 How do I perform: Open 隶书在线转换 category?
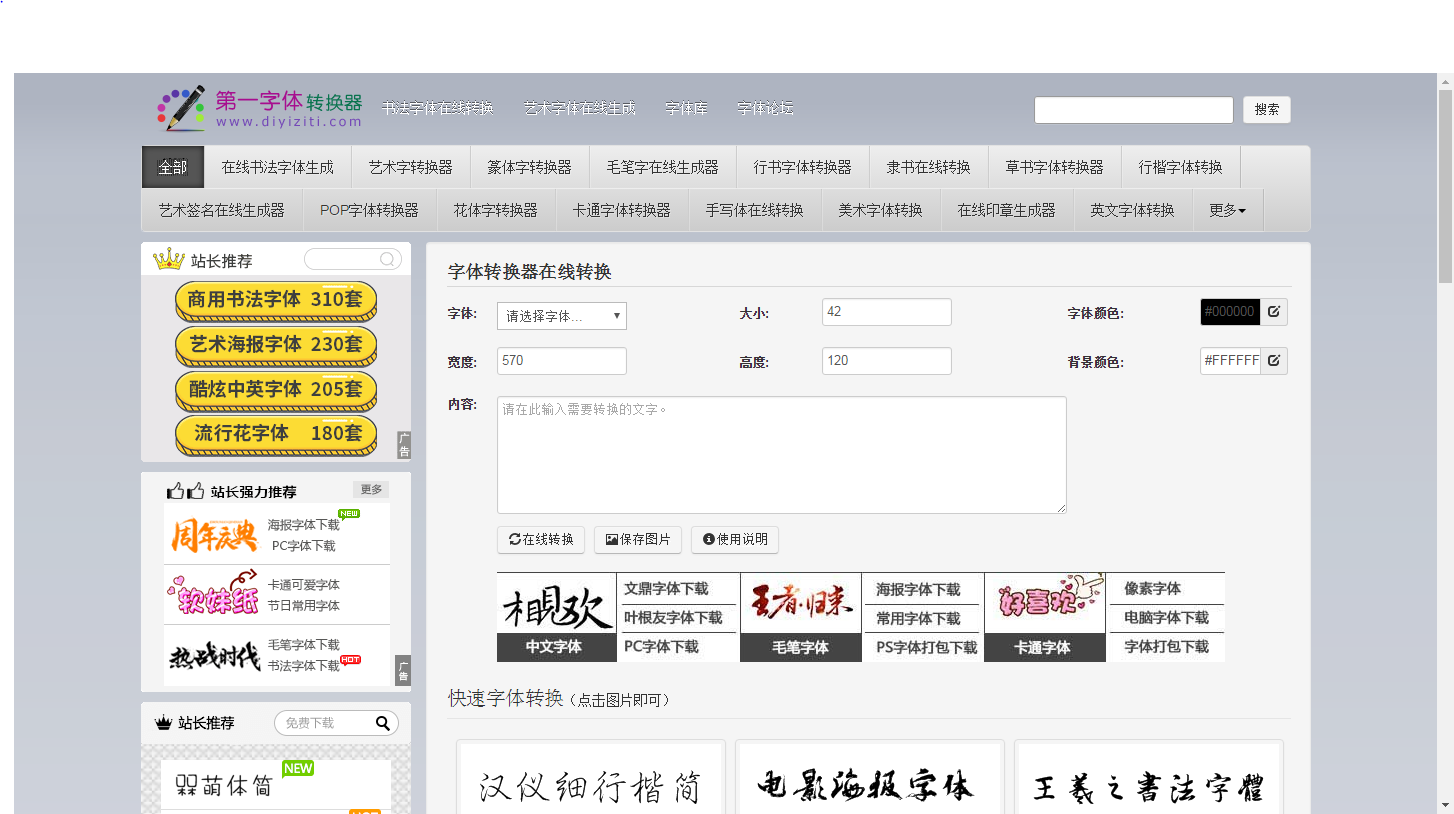[x=929, y=167]
